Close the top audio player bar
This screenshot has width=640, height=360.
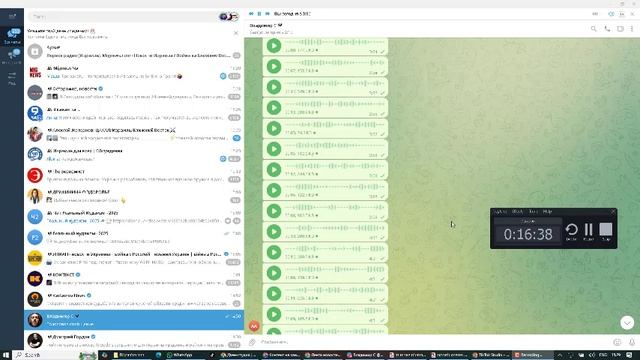point(632,14)
